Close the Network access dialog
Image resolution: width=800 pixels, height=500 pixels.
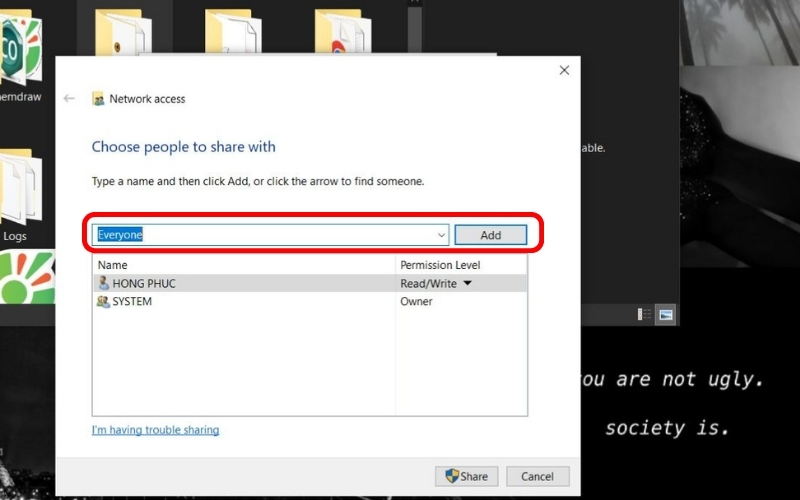[564, 70]
